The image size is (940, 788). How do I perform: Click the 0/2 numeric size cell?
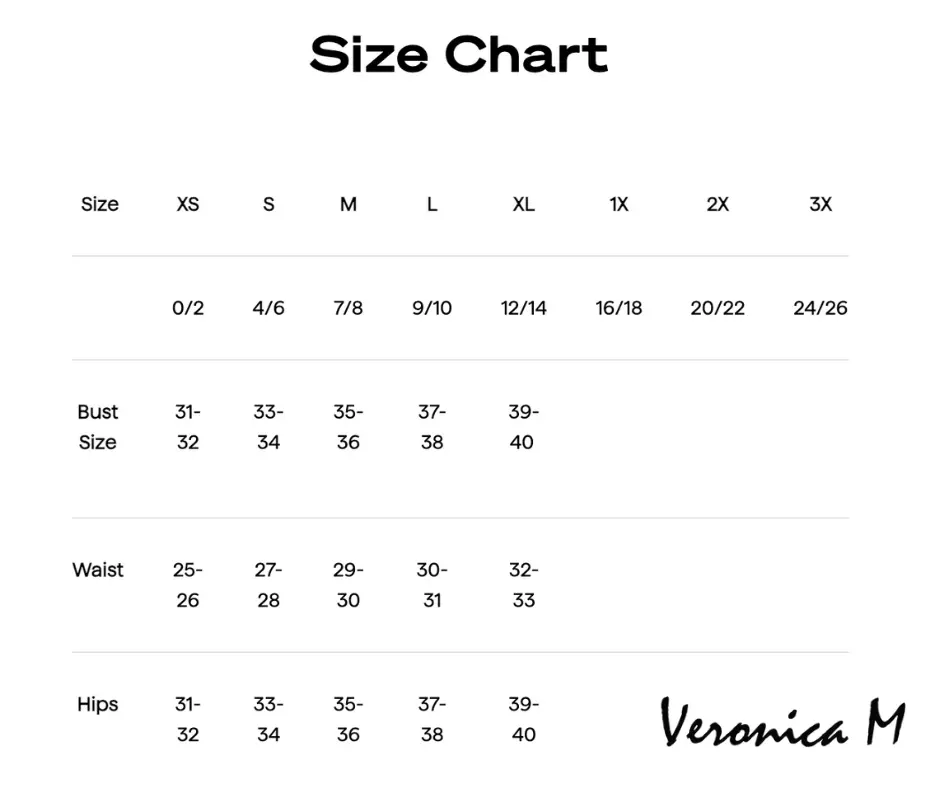pyautogui.click(x=188, y=308)
